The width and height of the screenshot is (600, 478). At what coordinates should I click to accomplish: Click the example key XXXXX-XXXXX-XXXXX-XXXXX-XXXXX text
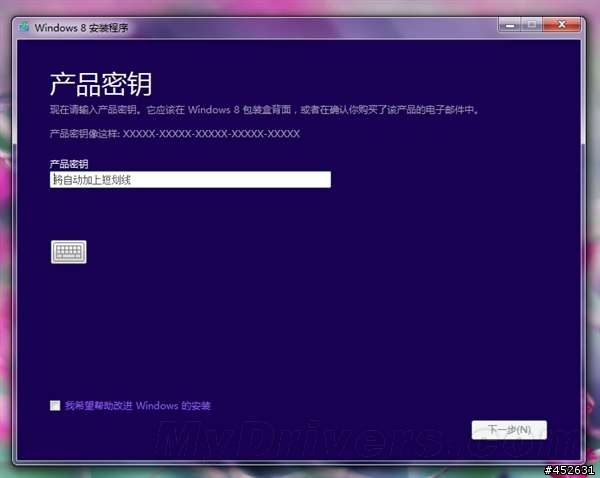tap(211, 134)
